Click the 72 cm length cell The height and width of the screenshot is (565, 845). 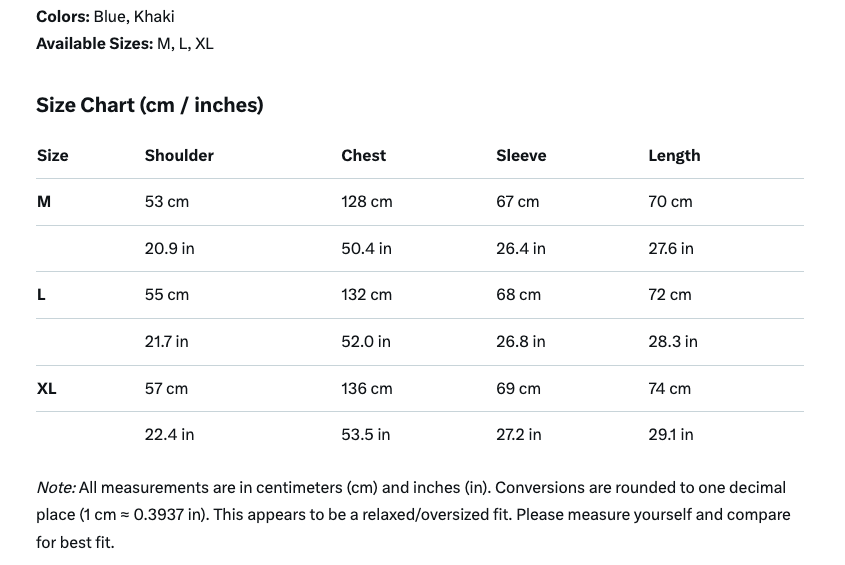[670, 295]
